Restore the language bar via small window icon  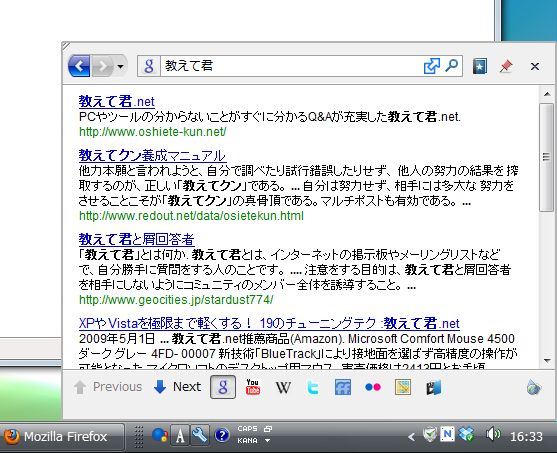268,429
